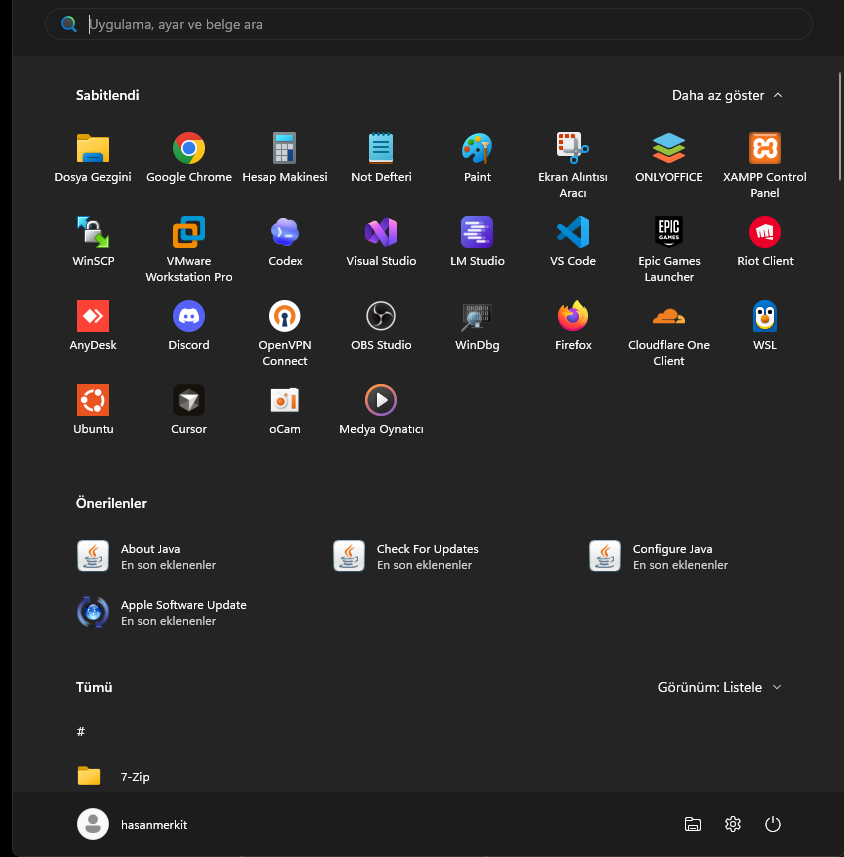Open the file explorer shortcut in footer
The height and width of the screenshot is (857, 844).
(693, 824)
